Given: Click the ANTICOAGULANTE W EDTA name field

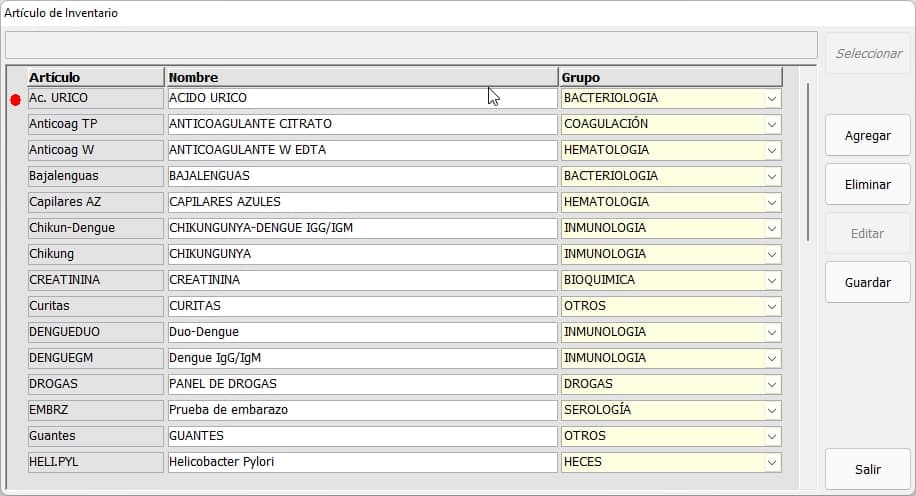Looking at the screenshot, I should [x=362, y=150].
